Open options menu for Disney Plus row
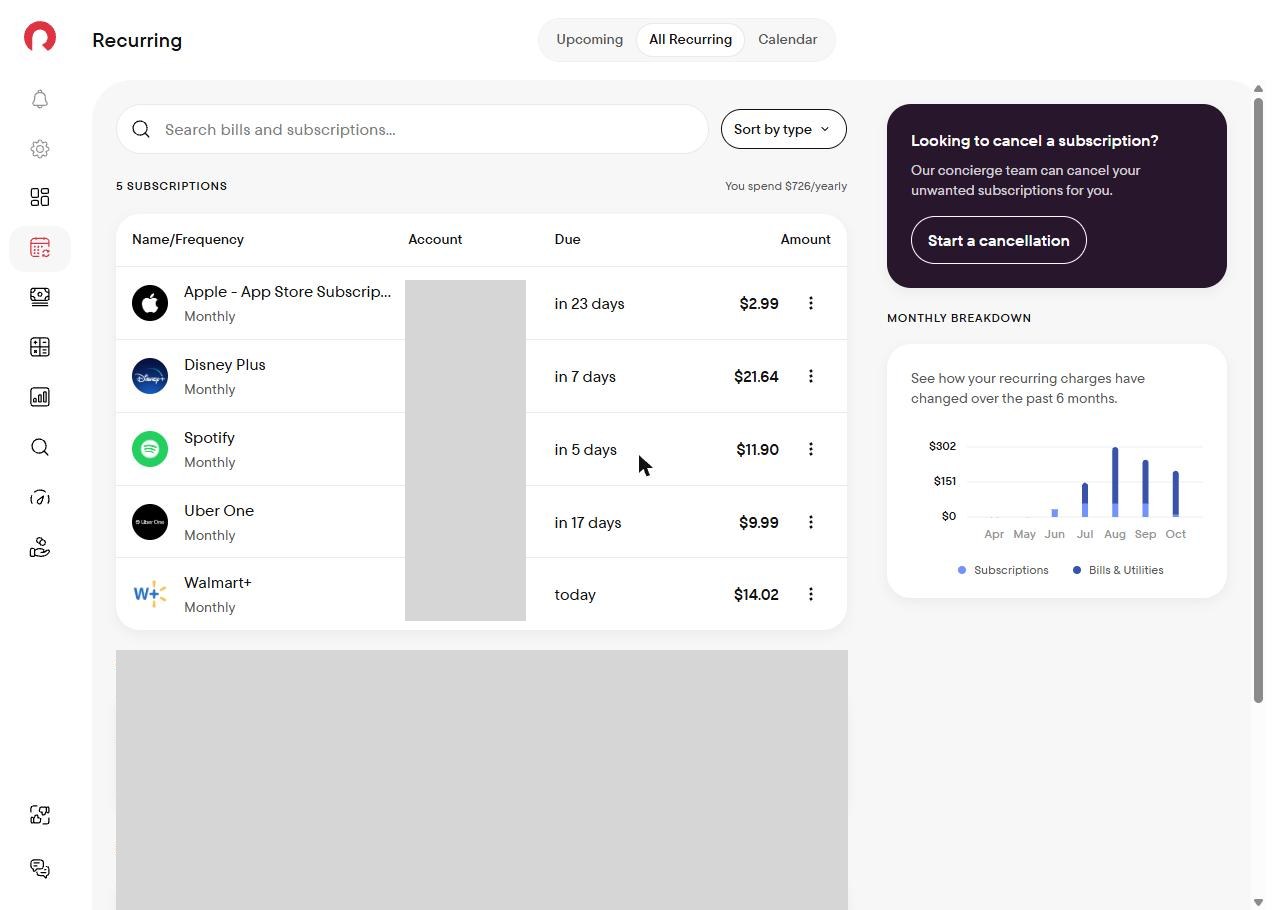This screenshot has height=910, width=1278. coord(811,376)
